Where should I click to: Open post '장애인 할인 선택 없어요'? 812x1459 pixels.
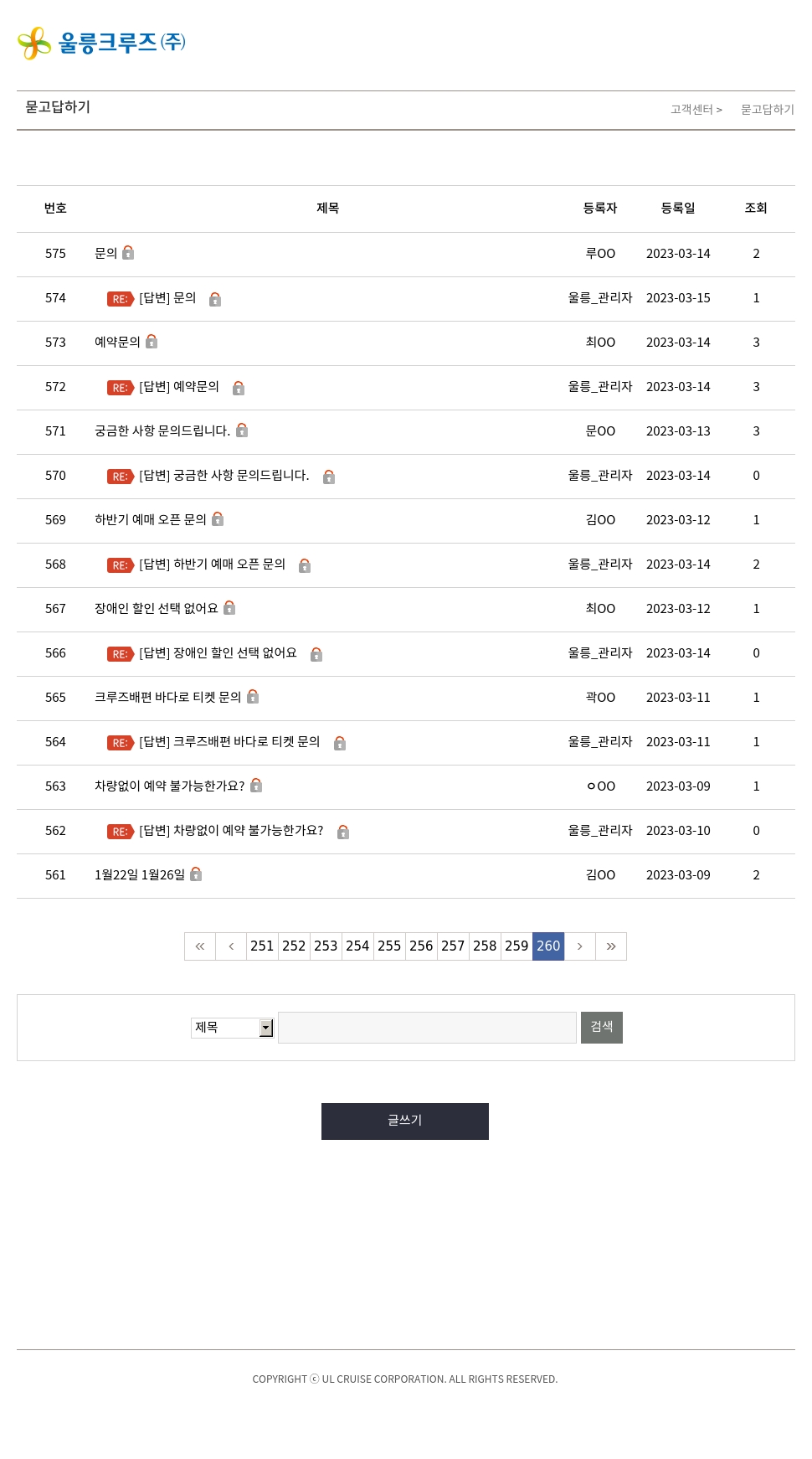[x=156, y=609]
